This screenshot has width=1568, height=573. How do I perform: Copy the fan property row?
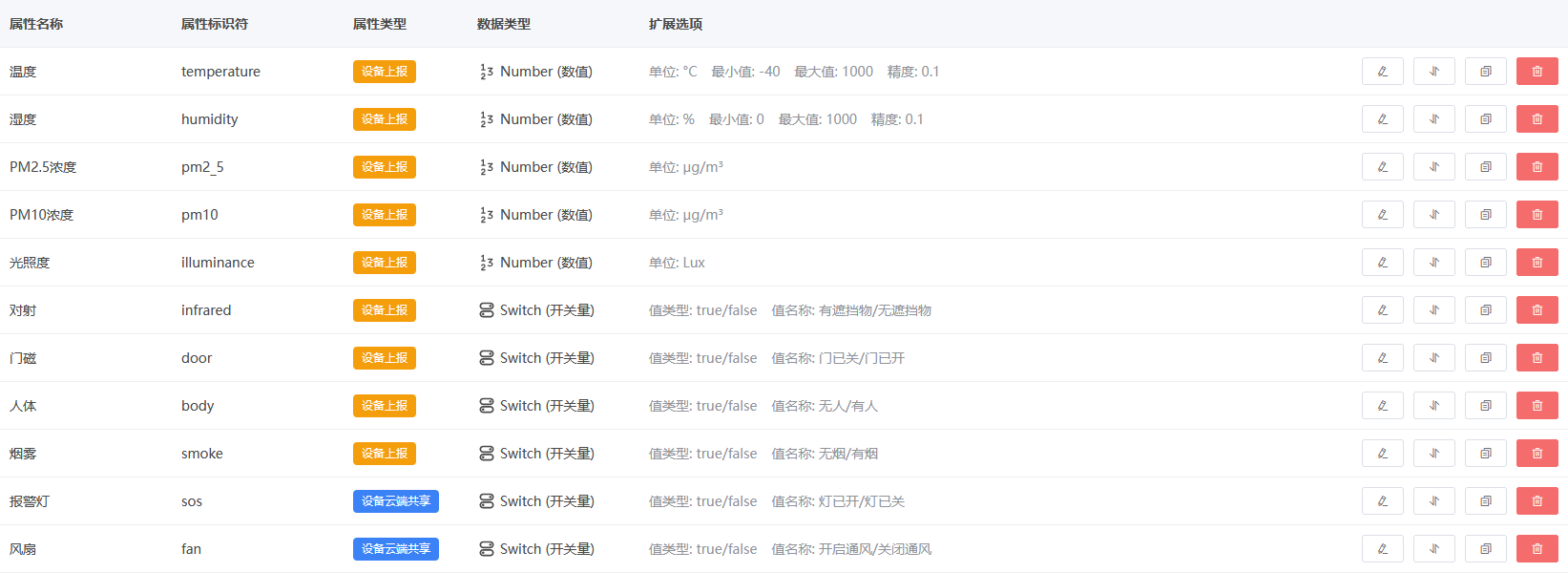point(1485,549)
